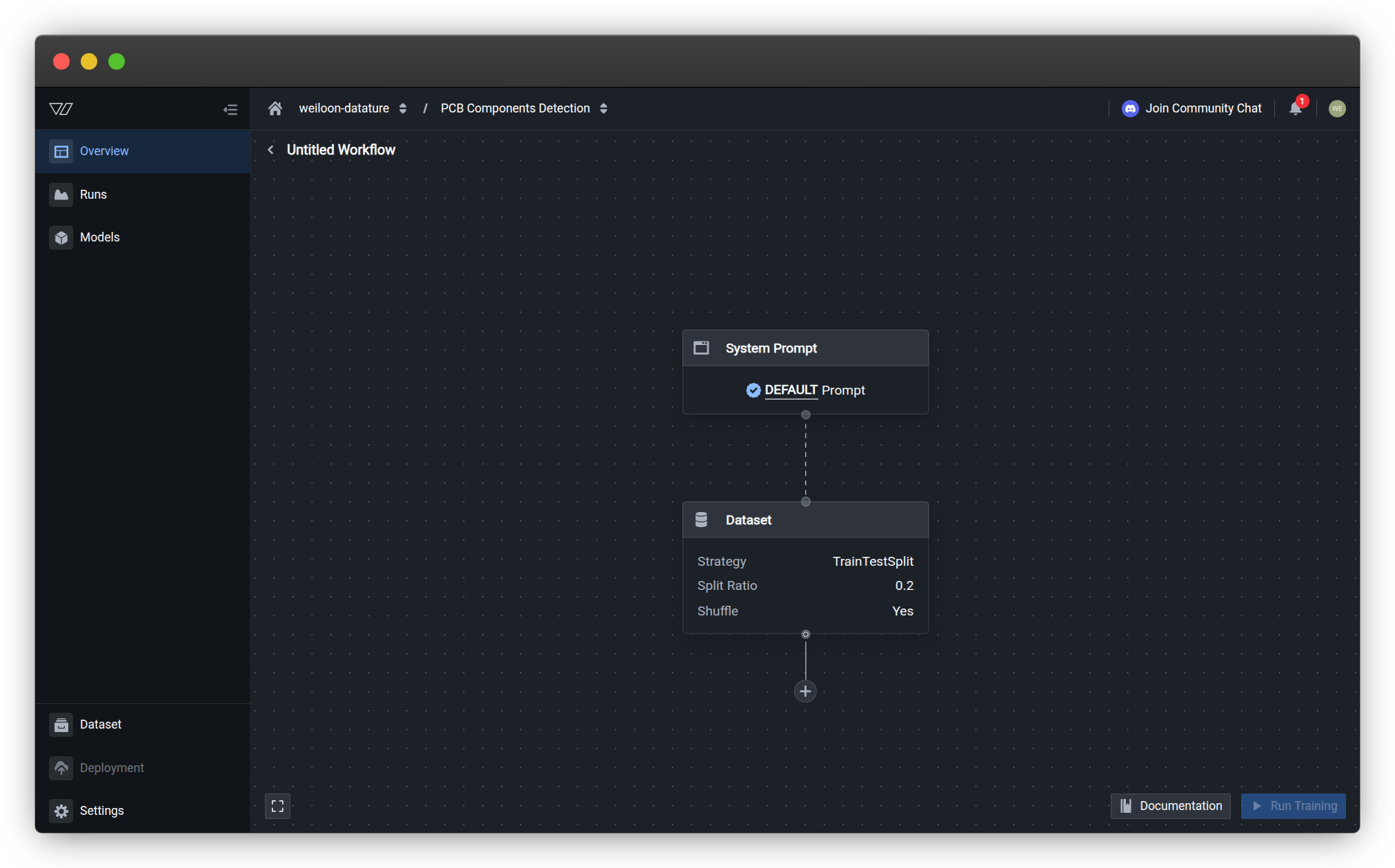Click the home icon in breadcrumb

(x=275, y=108)
